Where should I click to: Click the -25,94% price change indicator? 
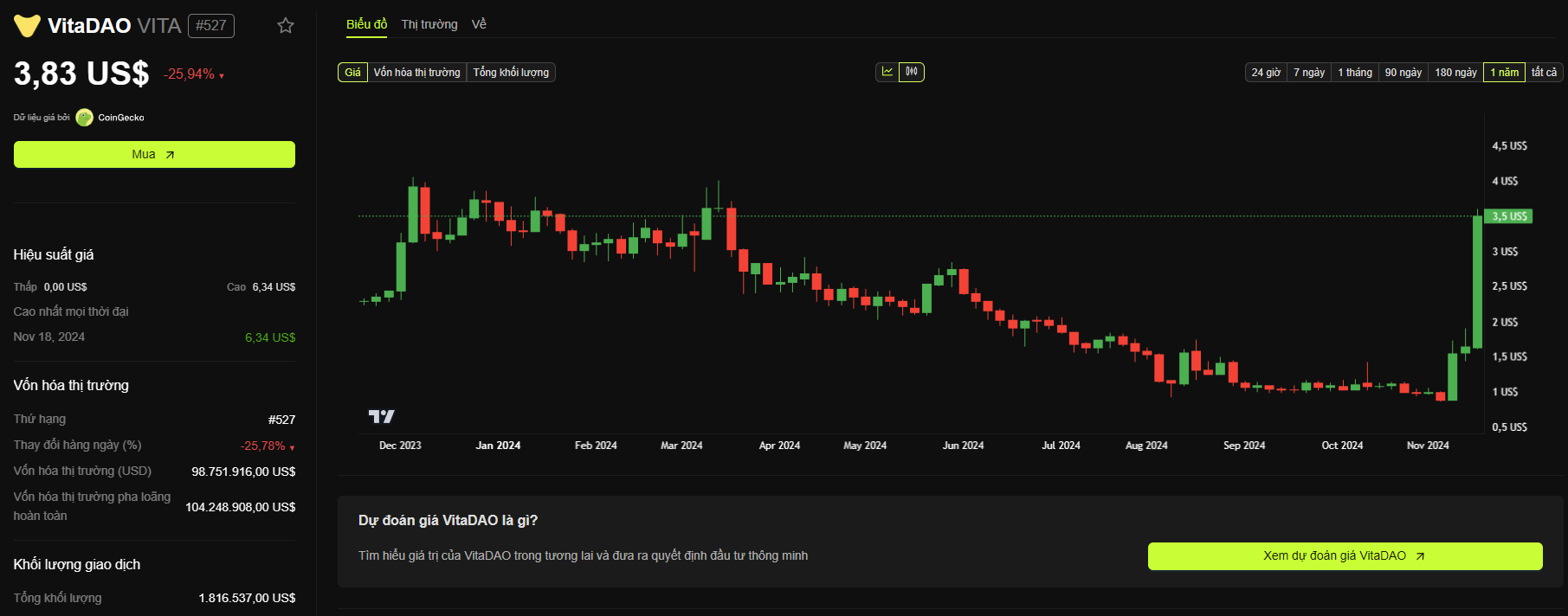(x=194, y=74)
